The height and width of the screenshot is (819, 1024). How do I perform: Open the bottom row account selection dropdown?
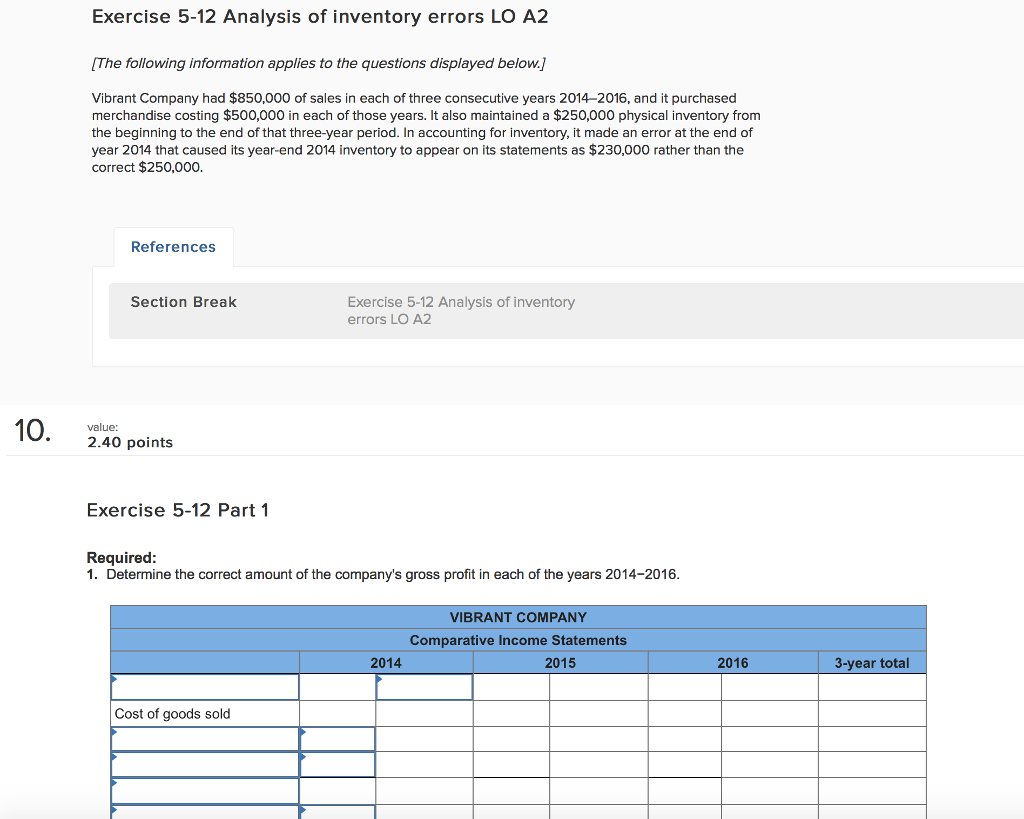[x=204, y=812]
